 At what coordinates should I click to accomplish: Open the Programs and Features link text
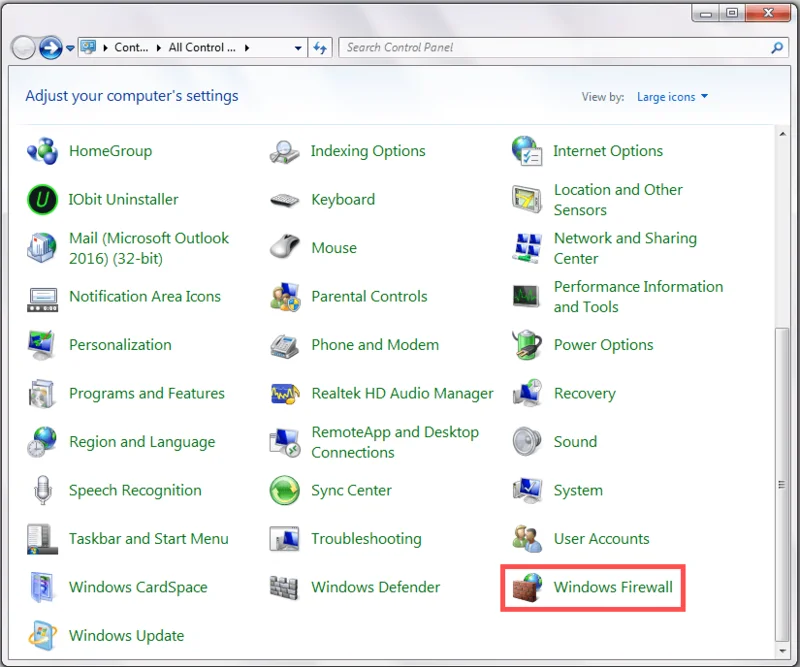(147, 393)
